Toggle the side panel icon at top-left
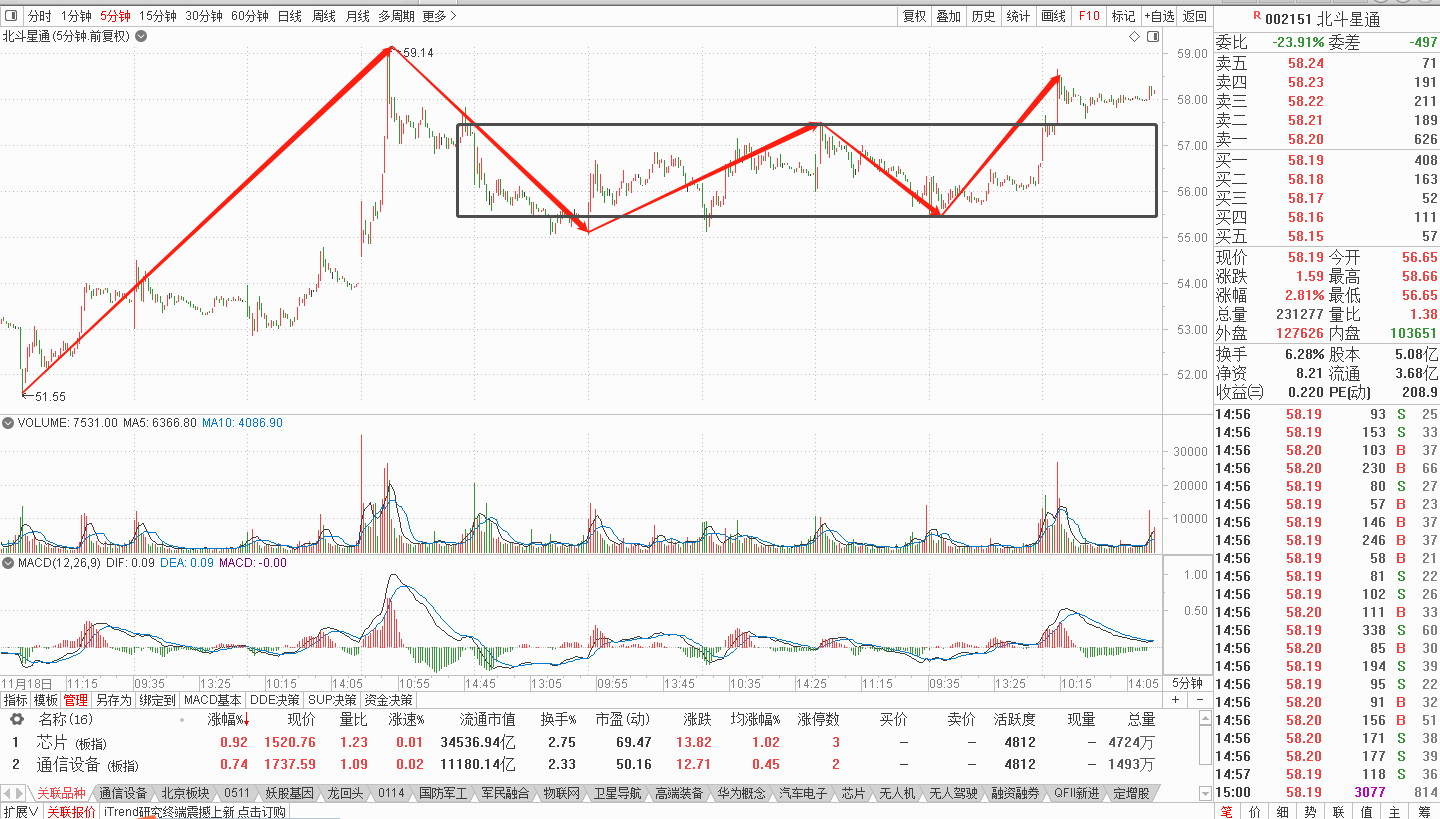1440x819 pixels. pyautogui.click(x=11, y=15)
